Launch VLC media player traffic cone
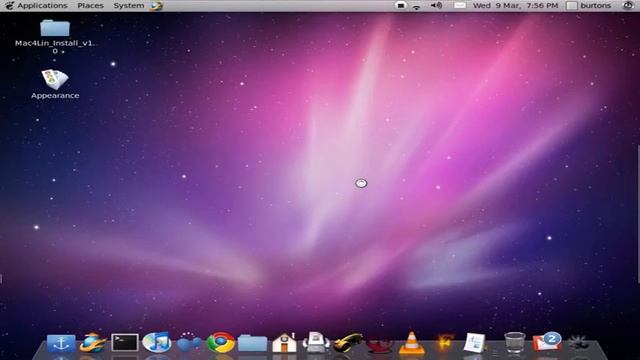Viewport: 640px width, 360px height. pyautogui.click(x=411, y=342)
